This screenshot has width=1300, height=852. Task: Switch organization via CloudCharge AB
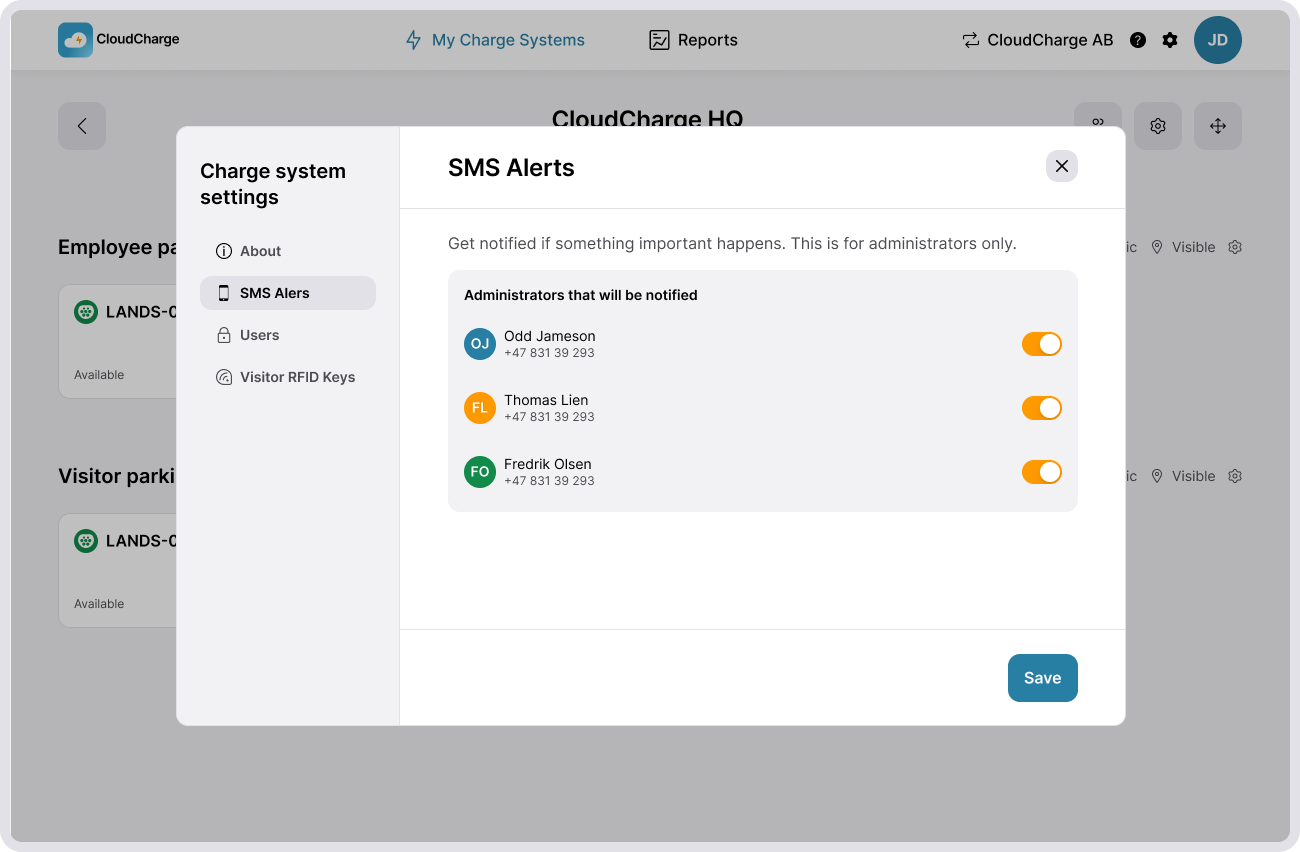click(x=1037, y=40)
